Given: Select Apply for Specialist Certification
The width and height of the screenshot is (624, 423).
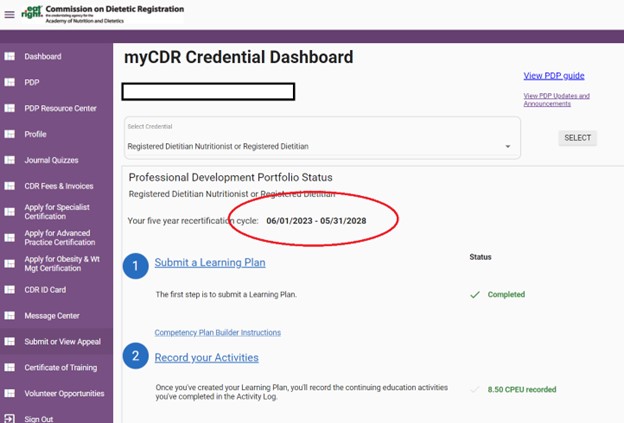Looking at the screenshot, I should [57, 212].
